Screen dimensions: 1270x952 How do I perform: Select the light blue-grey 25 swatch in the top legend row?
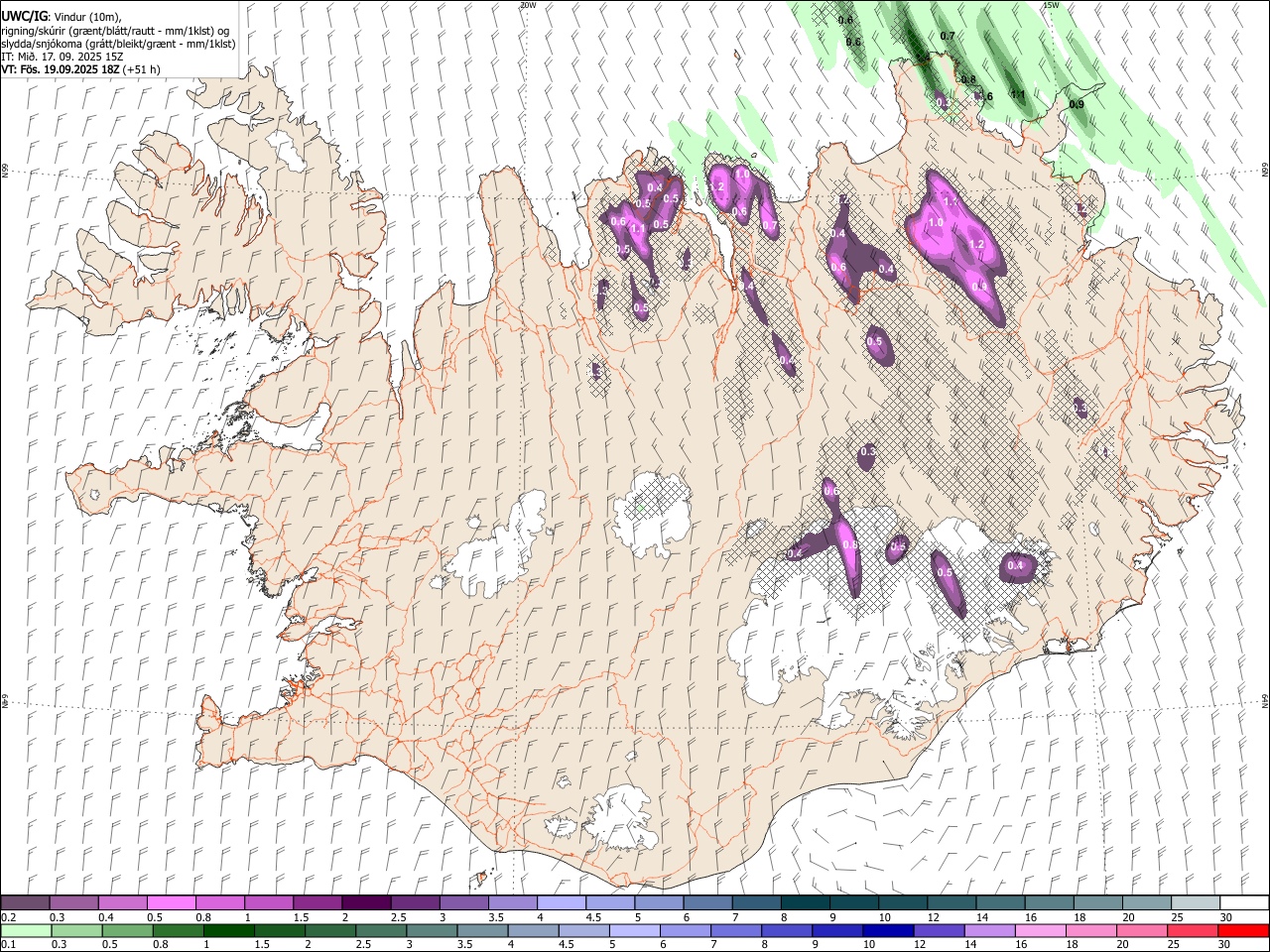click(x=1196, y=902)
